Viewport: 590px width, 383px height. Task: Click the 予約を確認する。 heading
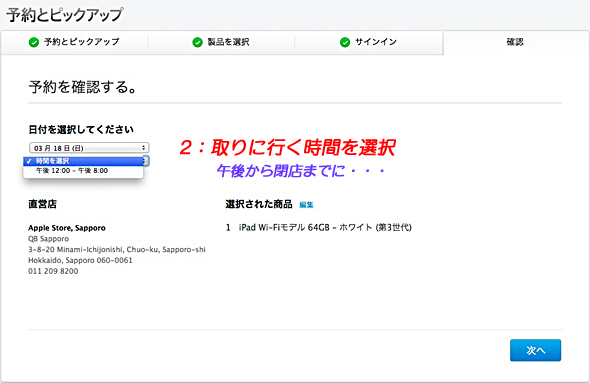tap(82, 87)
